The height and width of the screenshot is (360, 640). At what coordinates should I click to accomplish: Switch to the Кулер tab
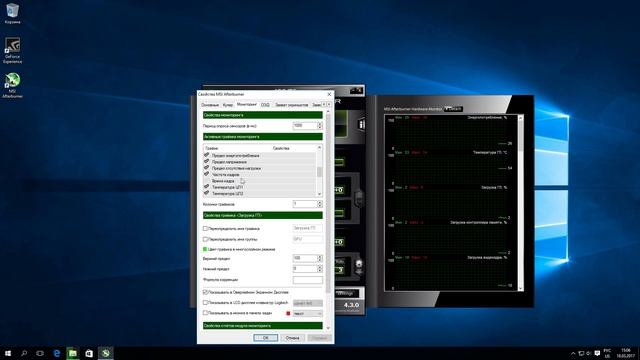click(x=228, y=105)
